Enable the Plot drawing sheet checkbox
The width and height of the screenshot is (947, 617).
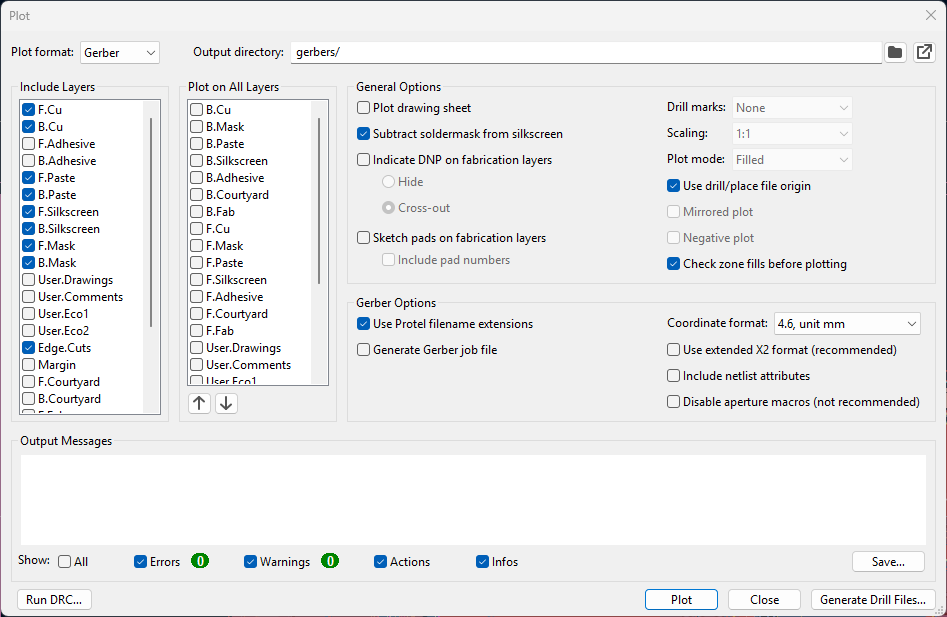[x=364, y=108]
